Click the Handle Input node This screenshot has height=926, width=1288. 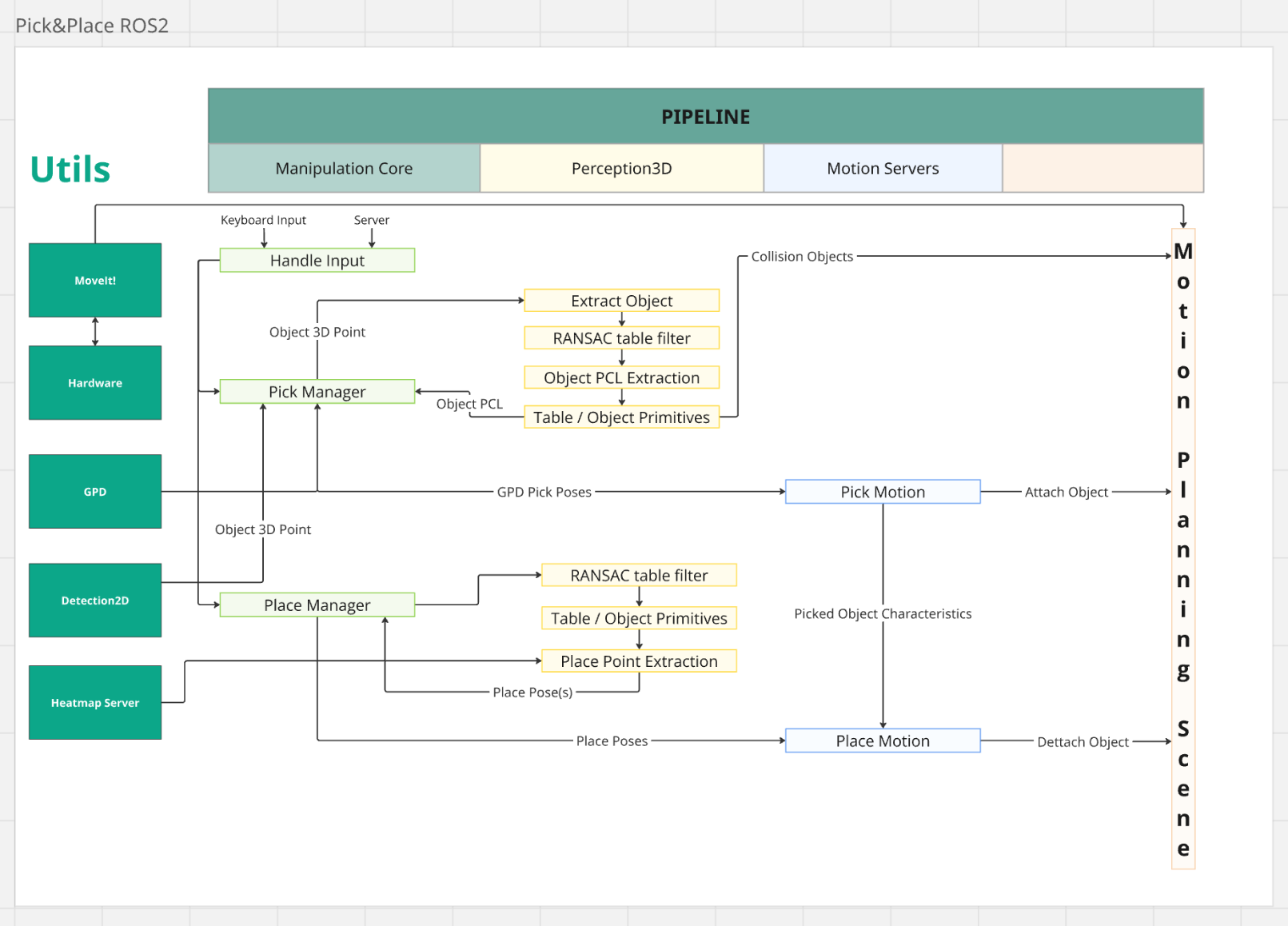click(317, 261)
